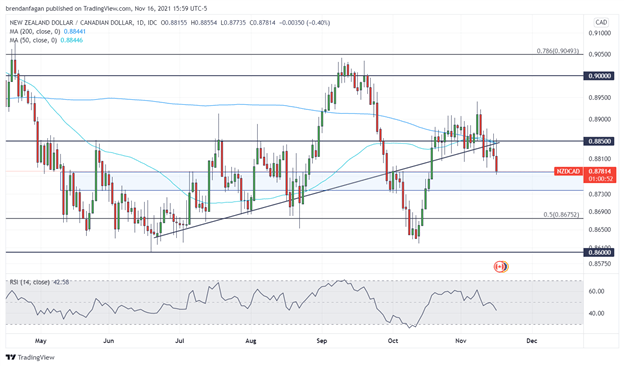Open the MA (50, close, 0) indicator legend
Viewport: 624px width, 366px height.
[46, 40]
